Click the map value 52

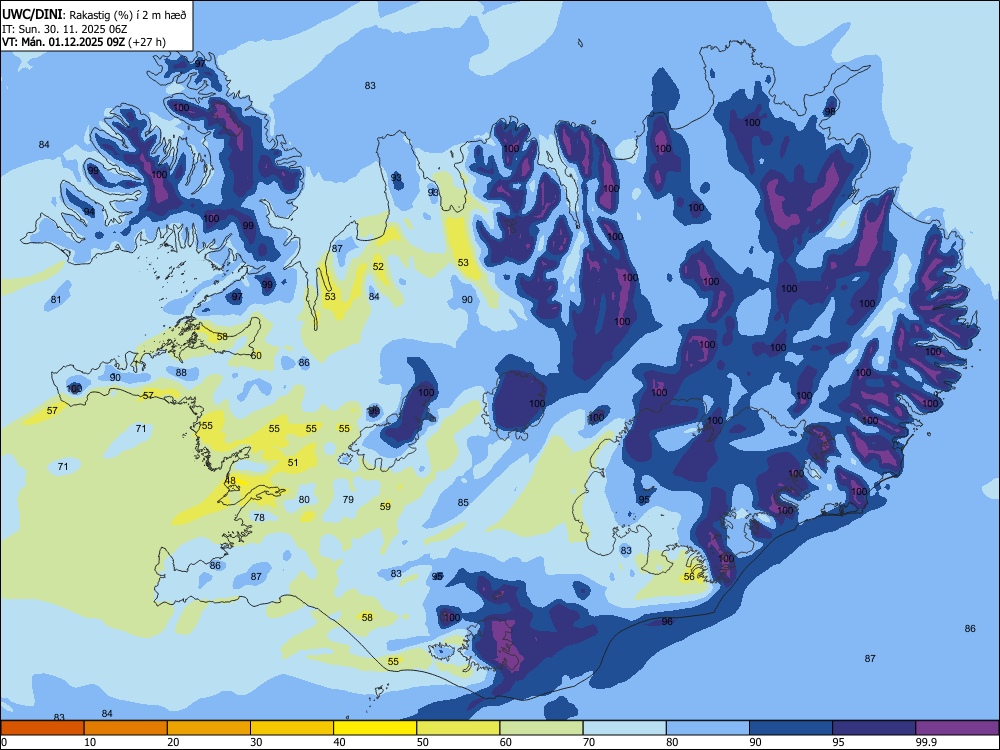click(378, 267)
